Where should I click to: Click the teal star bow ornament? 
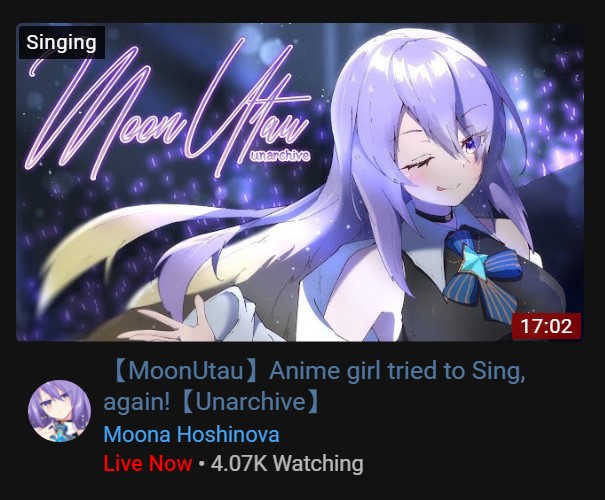pos(476,259)
